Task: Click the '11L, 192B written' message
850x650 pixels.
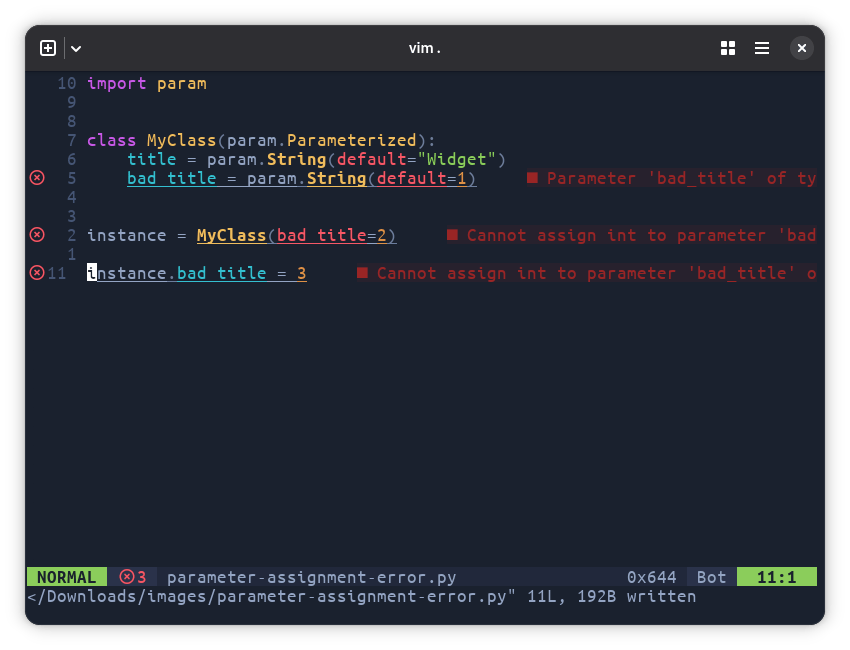Action: (611, 596)
